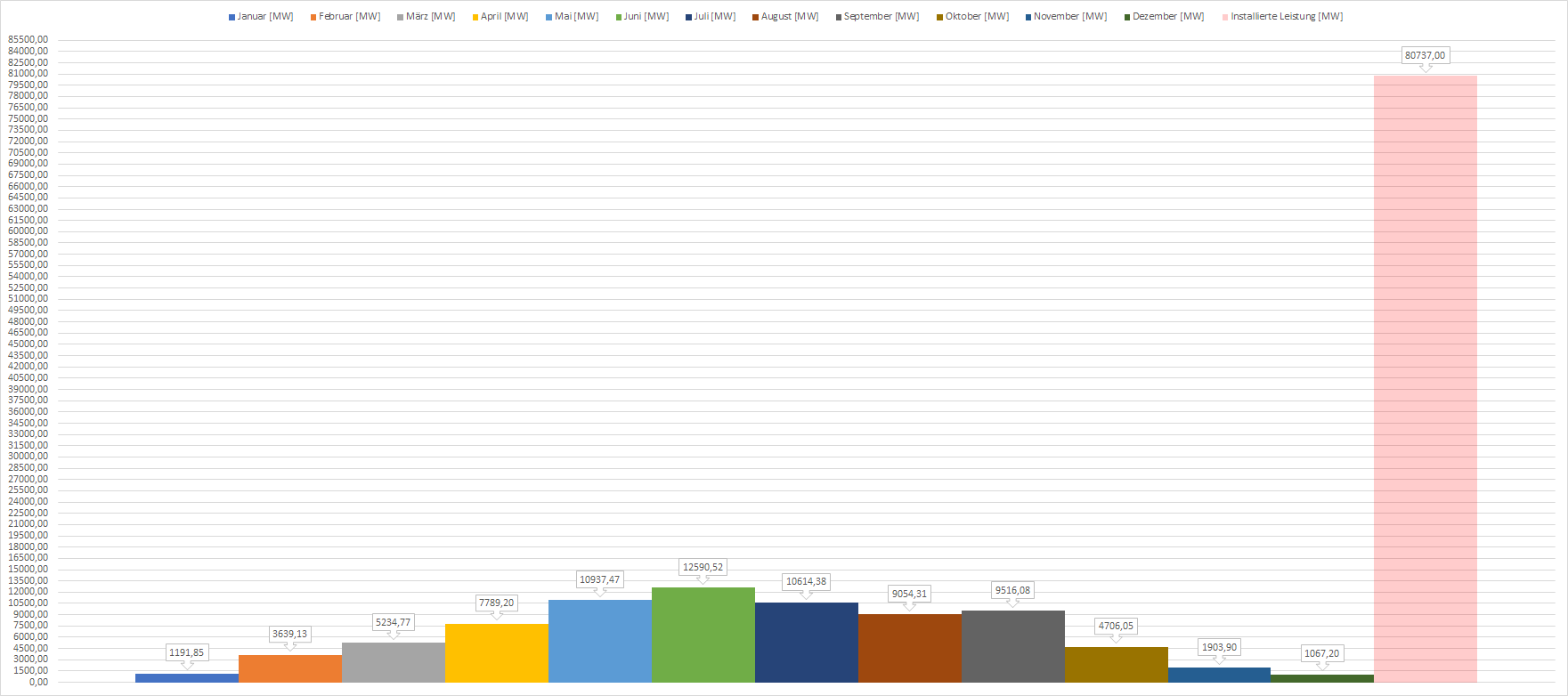
Task: Select the 1191,85 data label
Action: [186, 652]
